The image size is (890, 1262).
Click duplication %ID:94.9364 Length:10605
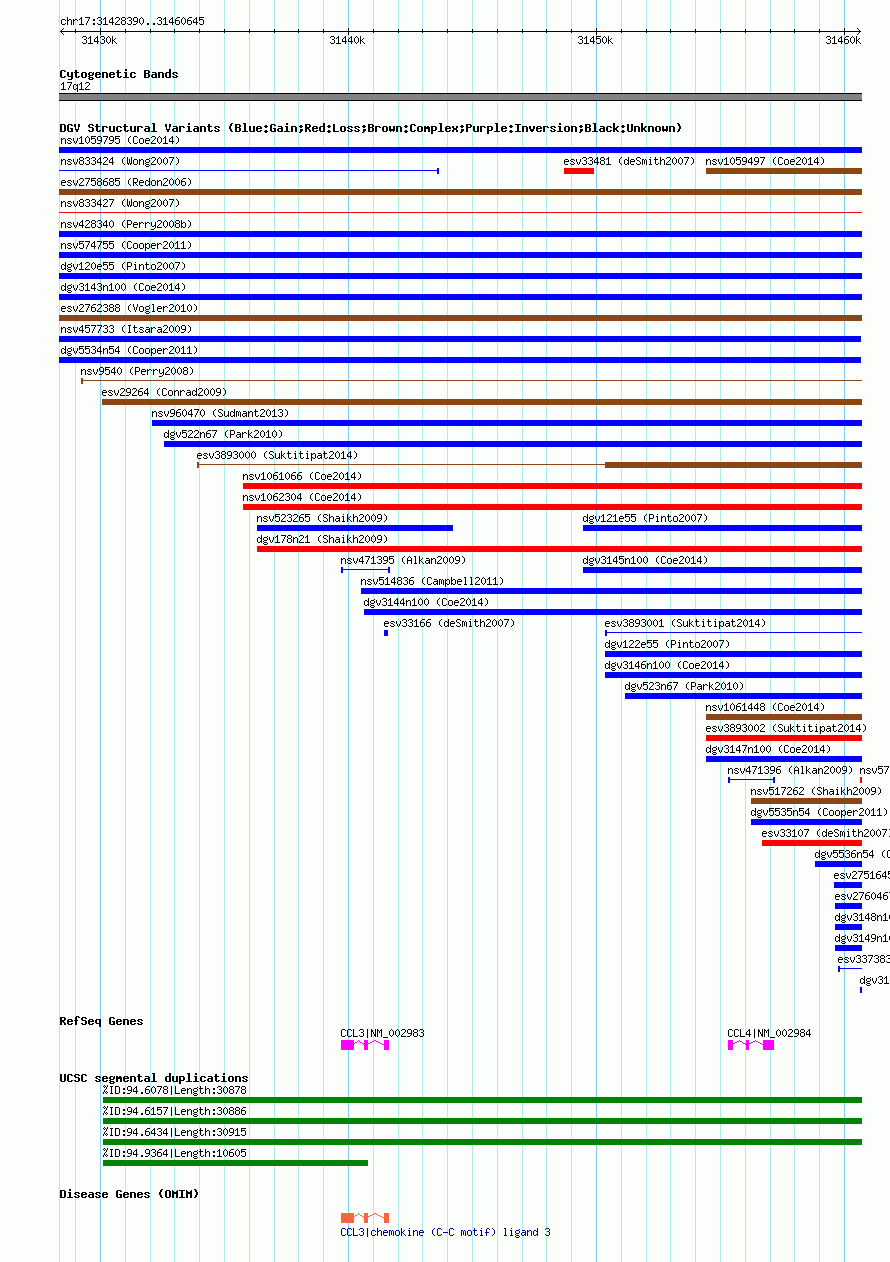pyautogui.click(x=175, y=1153)
